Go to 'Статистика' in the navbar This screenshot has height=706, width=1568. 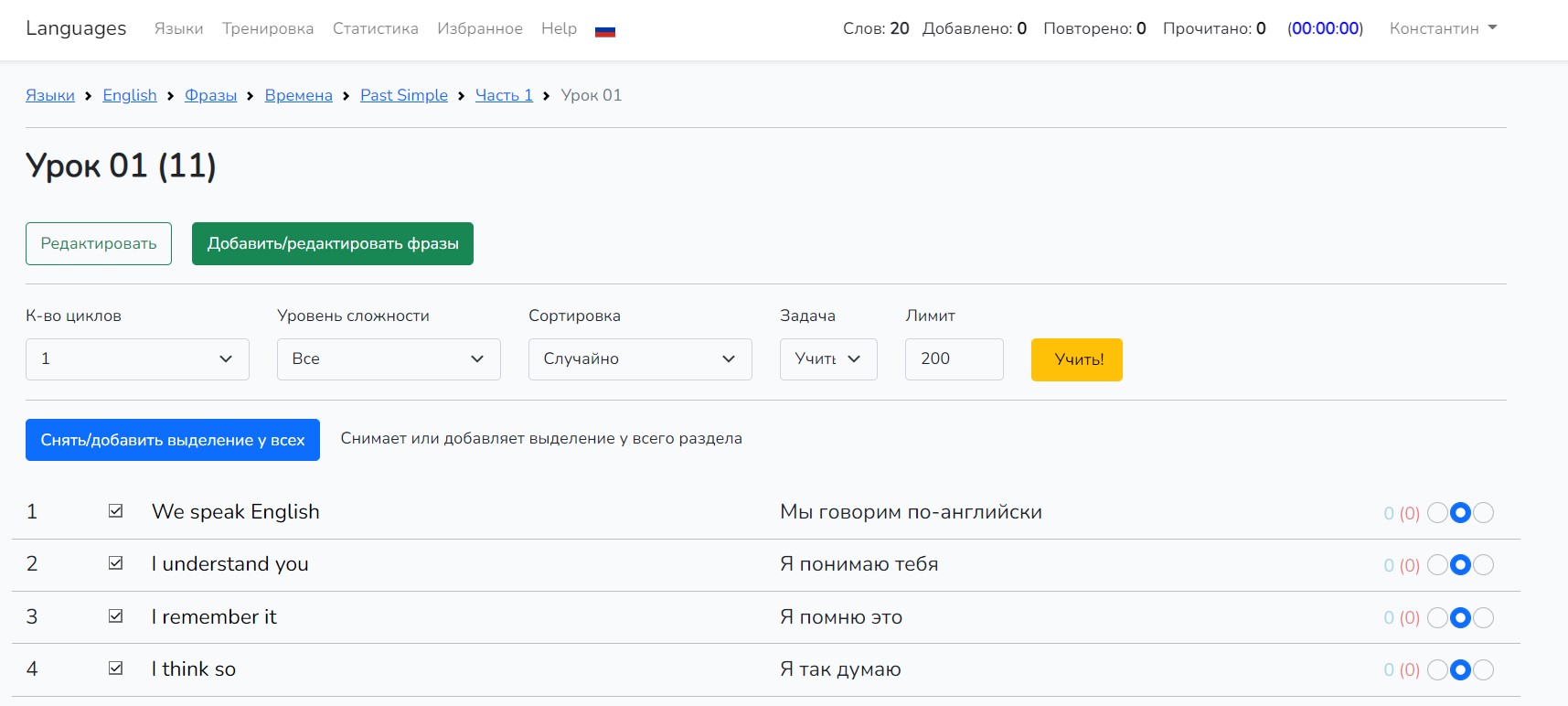click(x=375, y=28)
